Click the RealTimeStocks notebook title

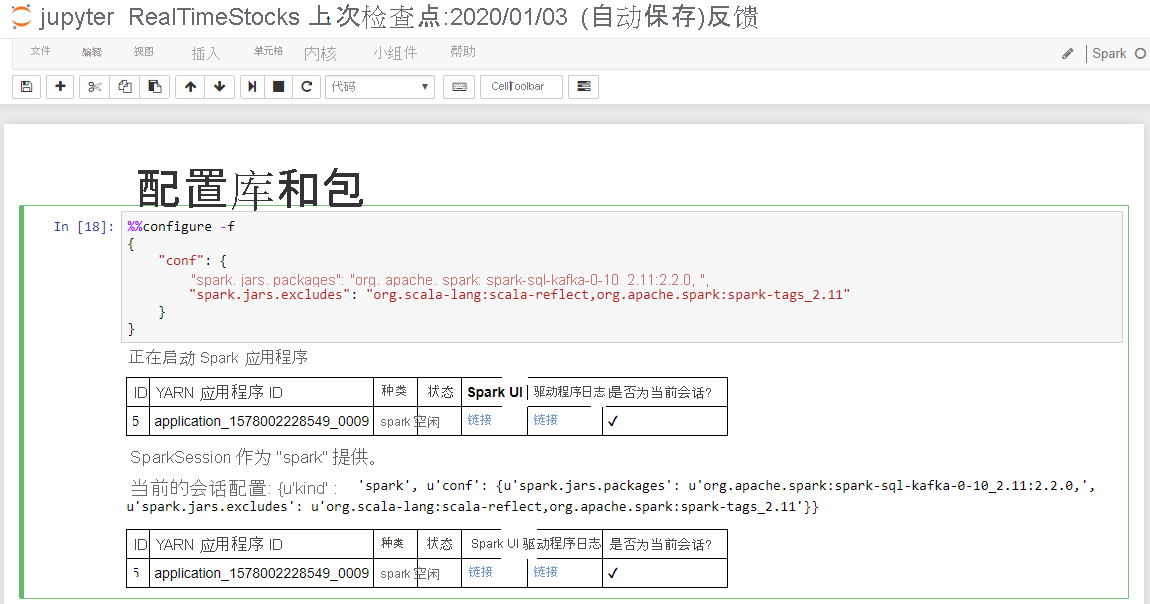(213, 17)
